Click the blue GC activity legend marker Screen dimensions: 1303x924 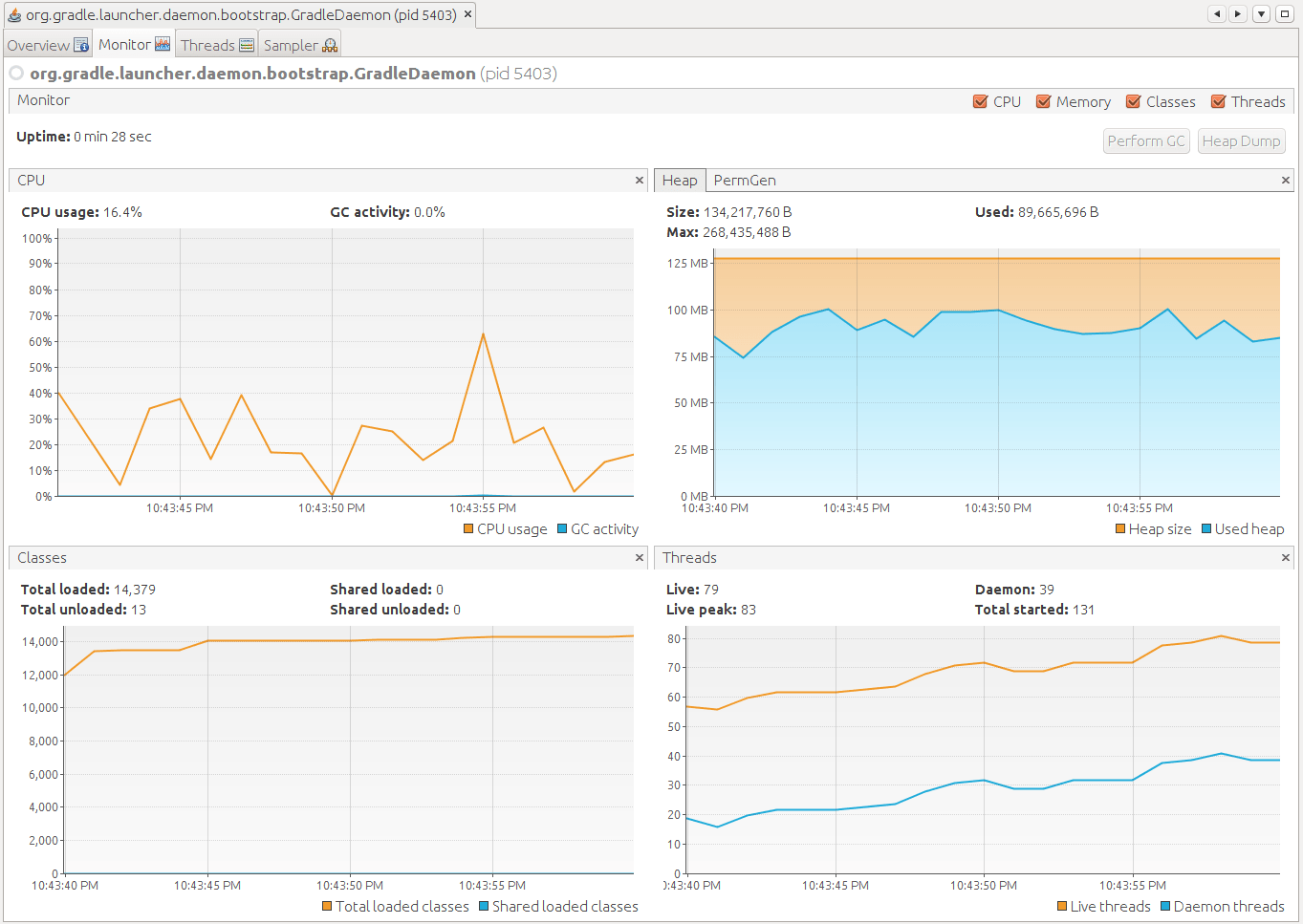click(x=561, y=528)
